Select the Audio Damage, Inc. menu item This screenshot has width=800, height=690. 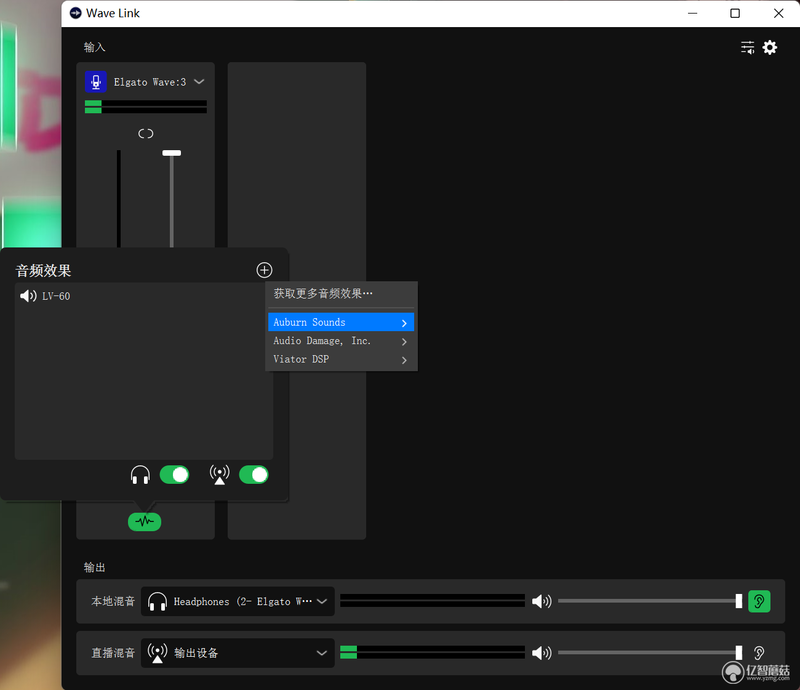[341, 341]
